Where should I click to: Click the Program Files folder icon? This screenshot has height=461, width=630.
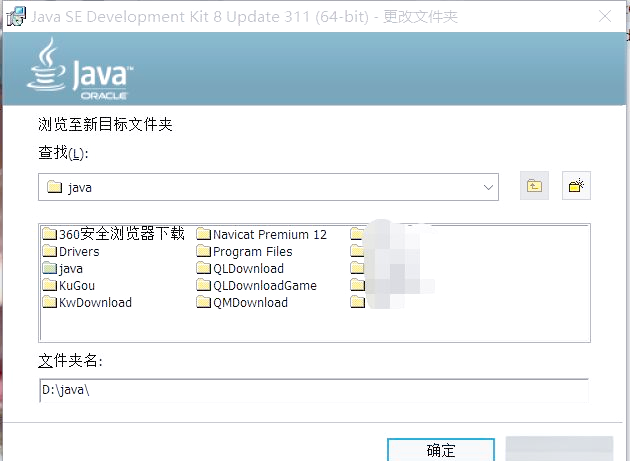204,251
